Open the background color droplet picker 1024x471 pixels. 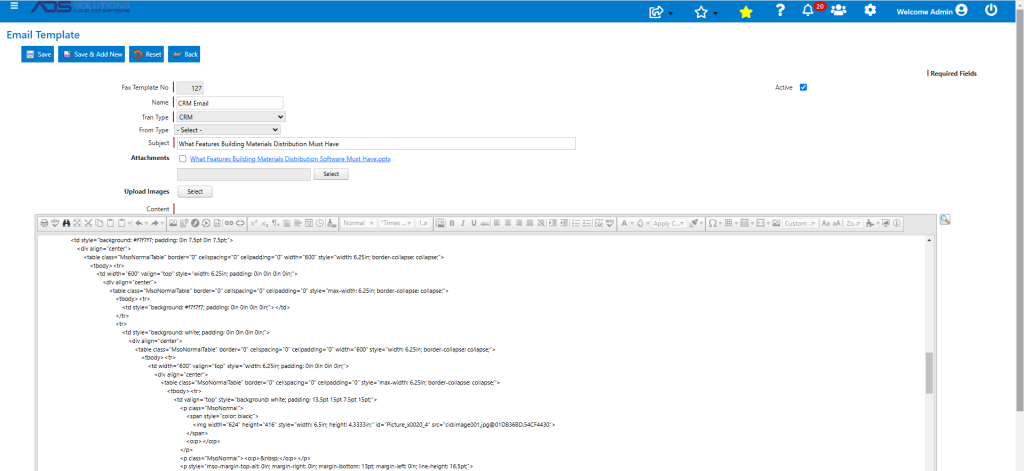click(x=641, y=223)
